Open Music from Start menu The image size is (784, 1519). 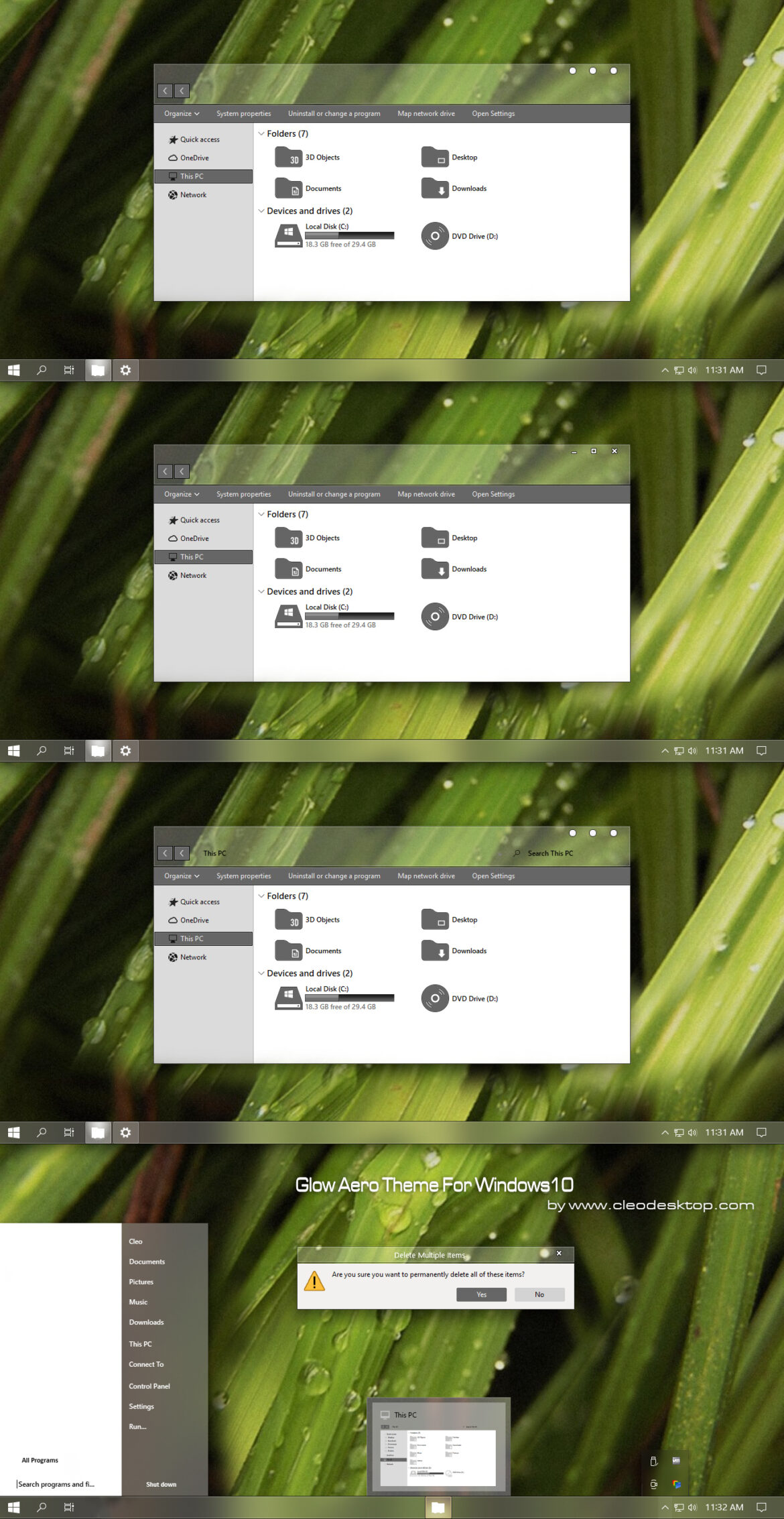(138, 1302)
